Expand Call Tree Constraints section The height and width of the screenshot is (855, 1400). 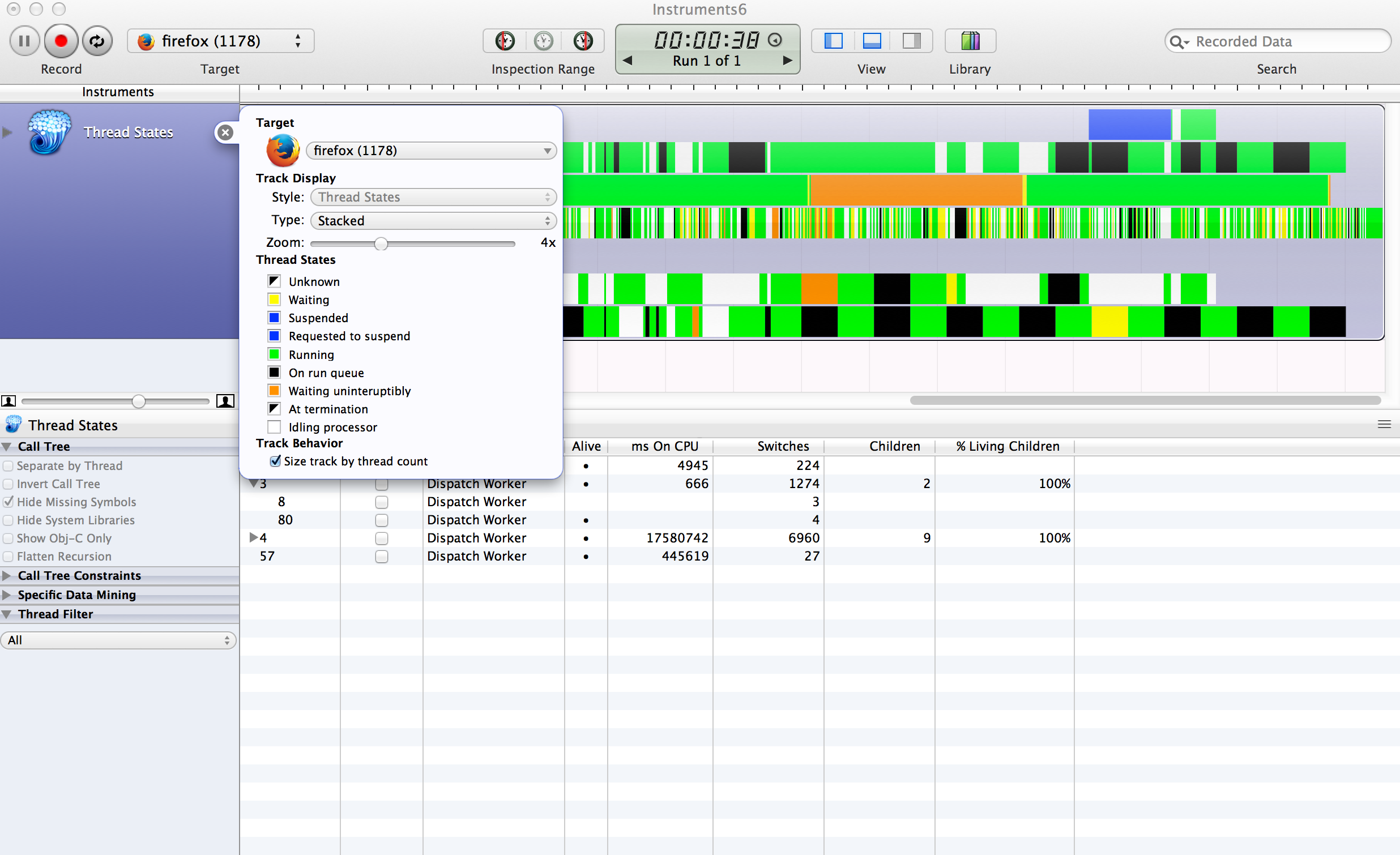tap(7, 575)
